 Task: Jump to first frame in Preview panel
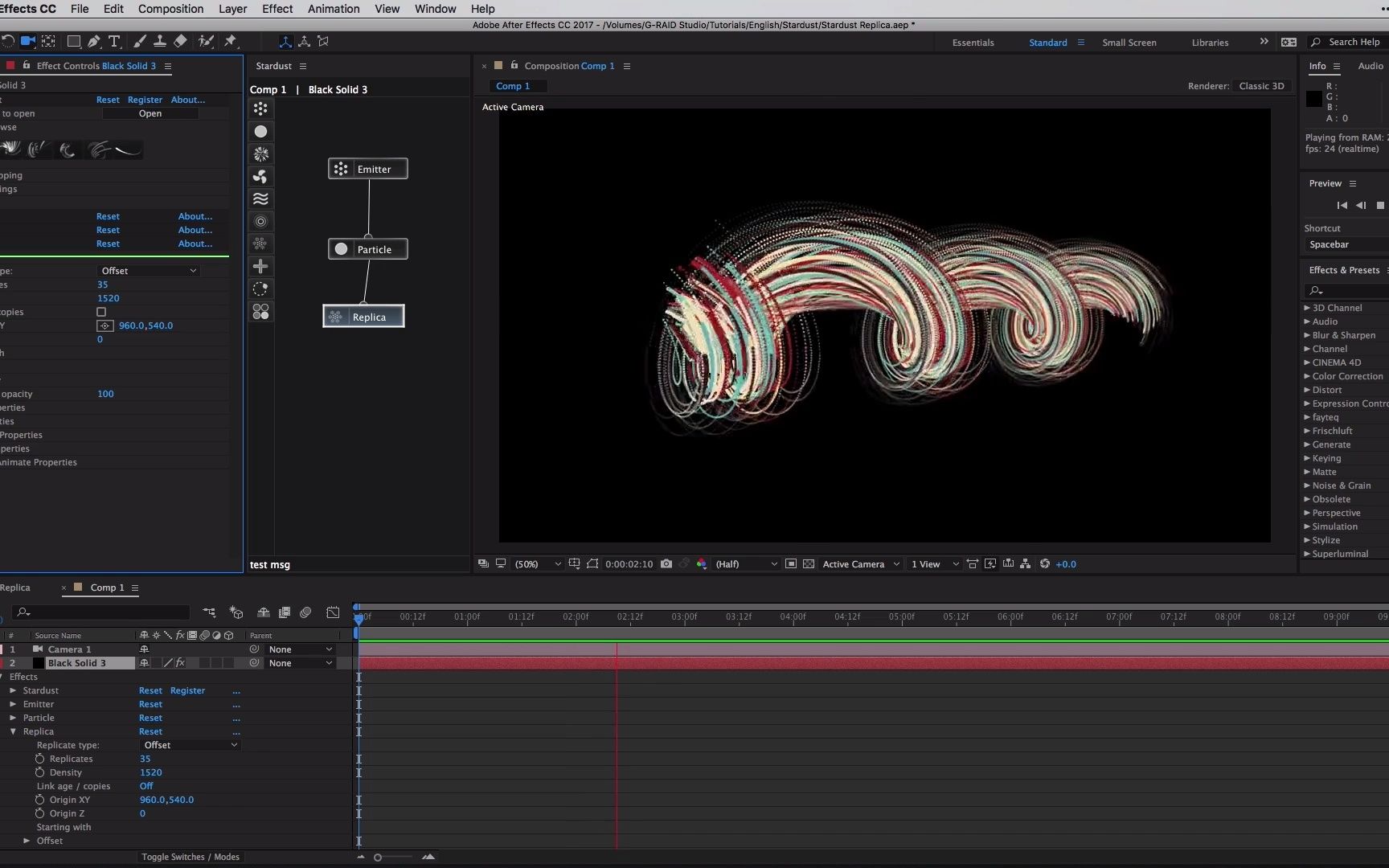pos(1342,206)
